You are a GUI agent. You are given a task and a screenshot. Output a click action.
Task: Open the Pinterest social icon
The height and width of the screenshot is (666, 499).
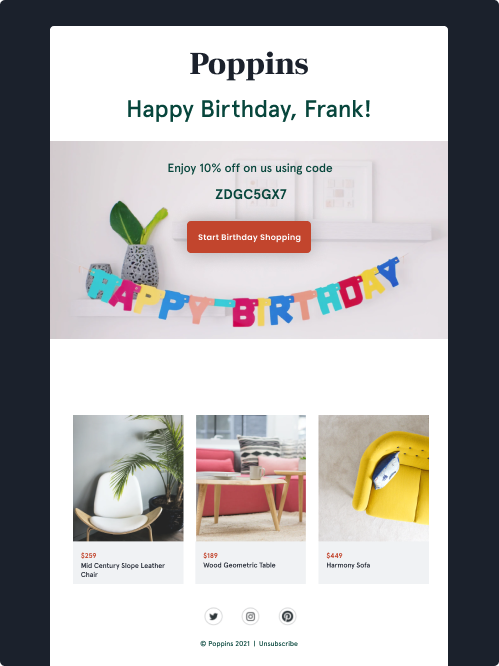tap(288, 616)
